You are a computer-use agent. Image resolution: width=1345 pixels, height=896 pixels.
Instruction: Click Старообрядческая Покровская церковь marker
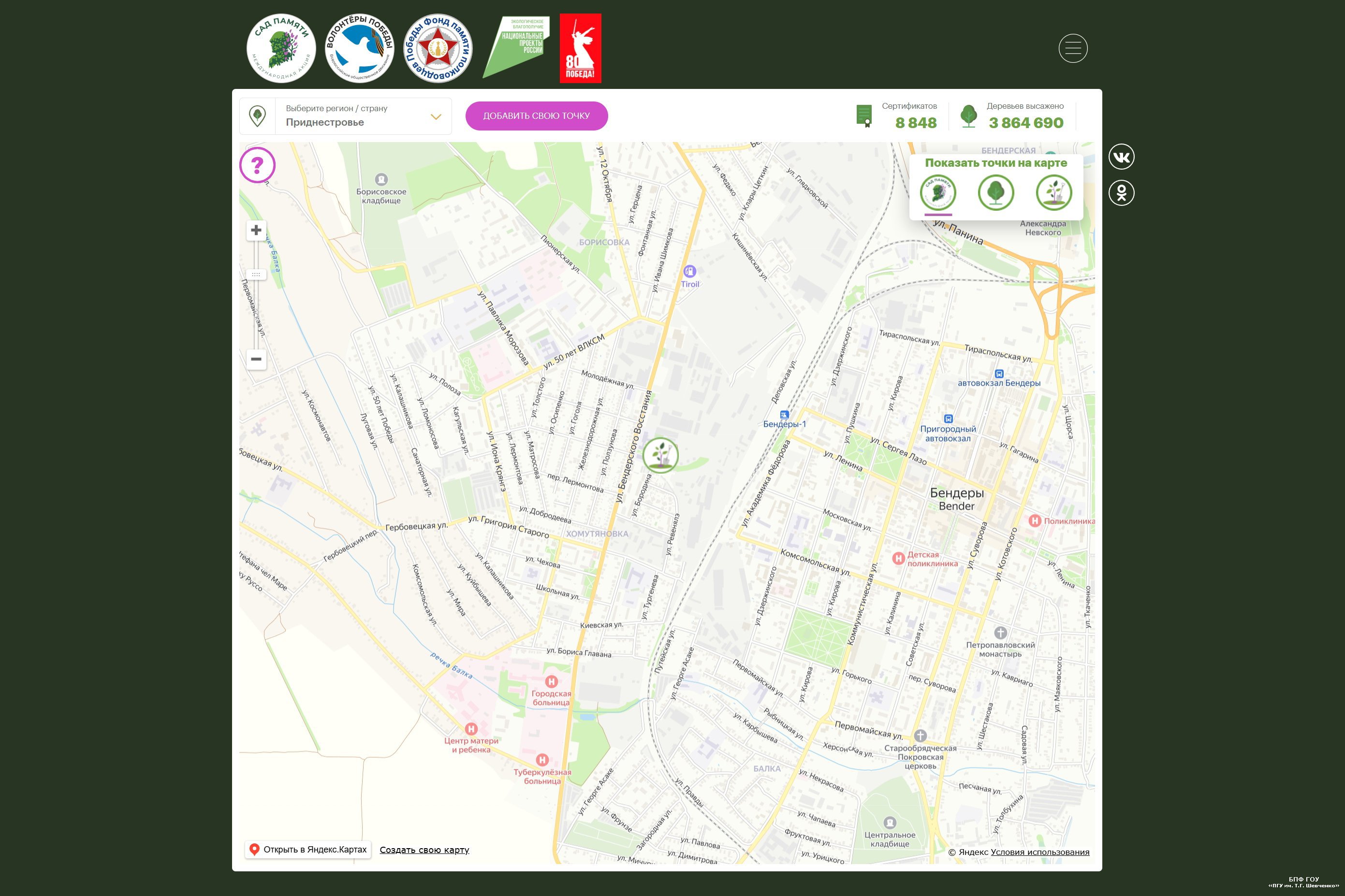pos(921,736)
